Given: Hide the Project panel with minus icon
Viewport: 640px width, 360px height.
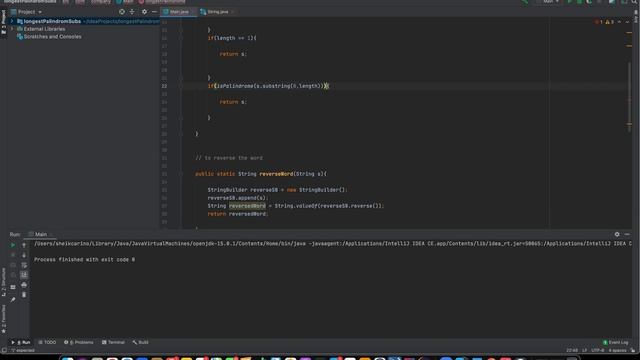Looking at the screenshot, I should (154, 12).
